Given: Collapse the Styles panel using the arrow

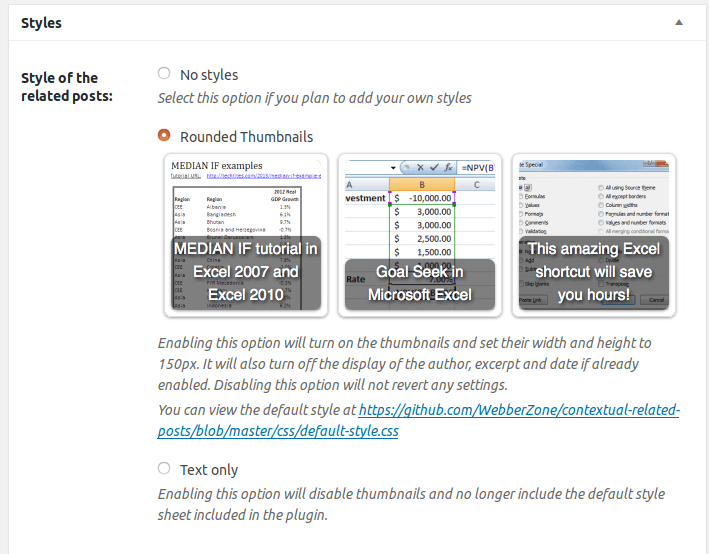Looking at the screenshot, I should pyautogui.click(x=679, y=23).
